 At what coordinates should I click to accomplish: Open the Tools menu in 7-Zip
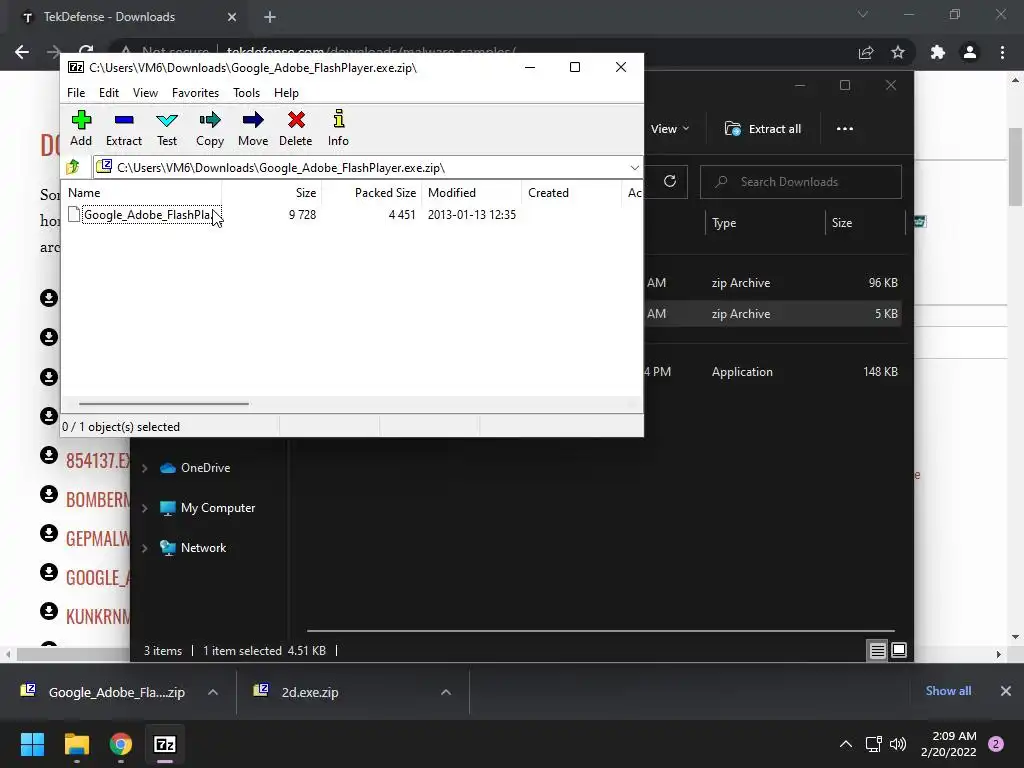tap(246, 93)
